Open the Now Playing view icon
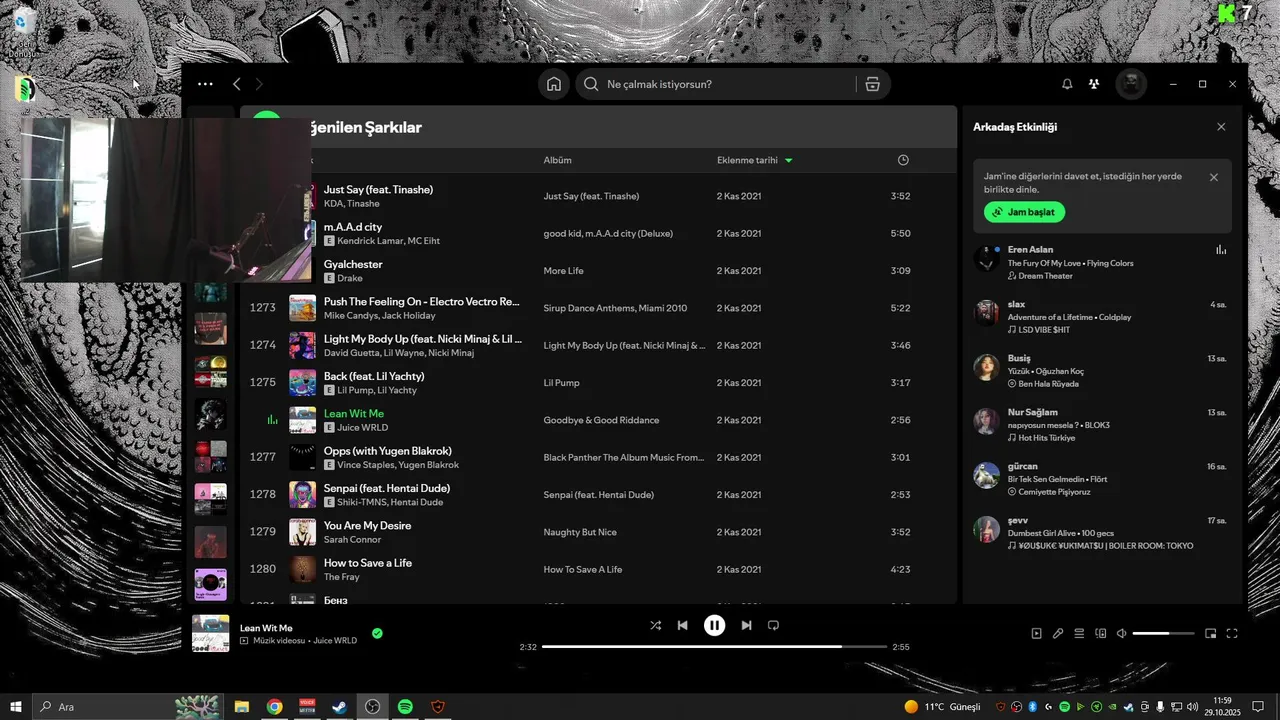Image resolution: width=1280 pixels, height=720 pixels. (1036, 633)
